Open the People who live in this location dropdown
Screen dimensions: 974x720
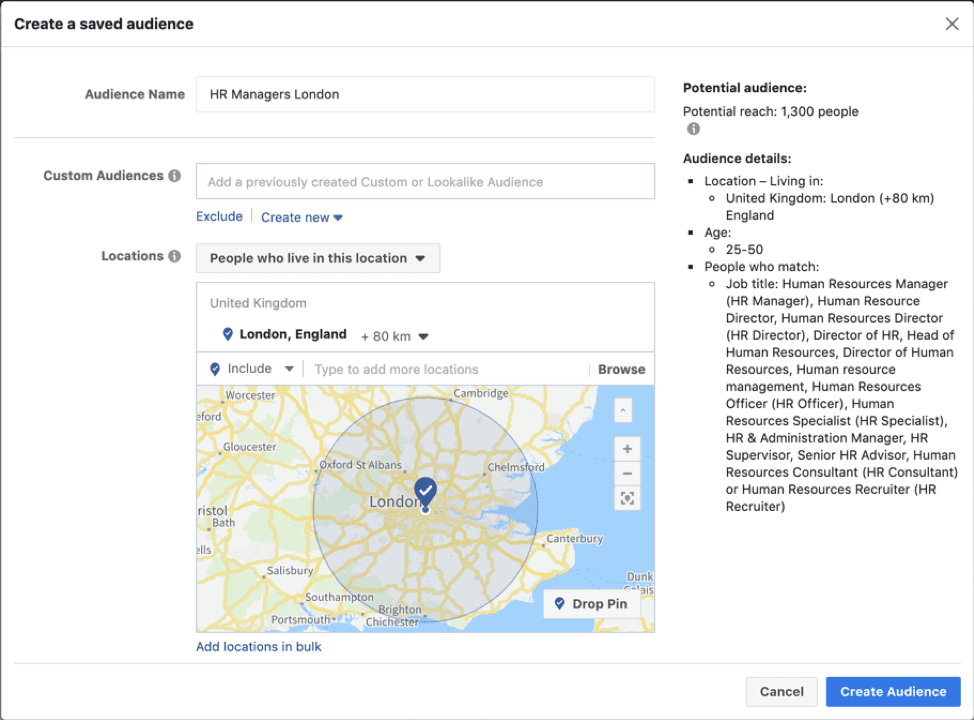[317, 258]
